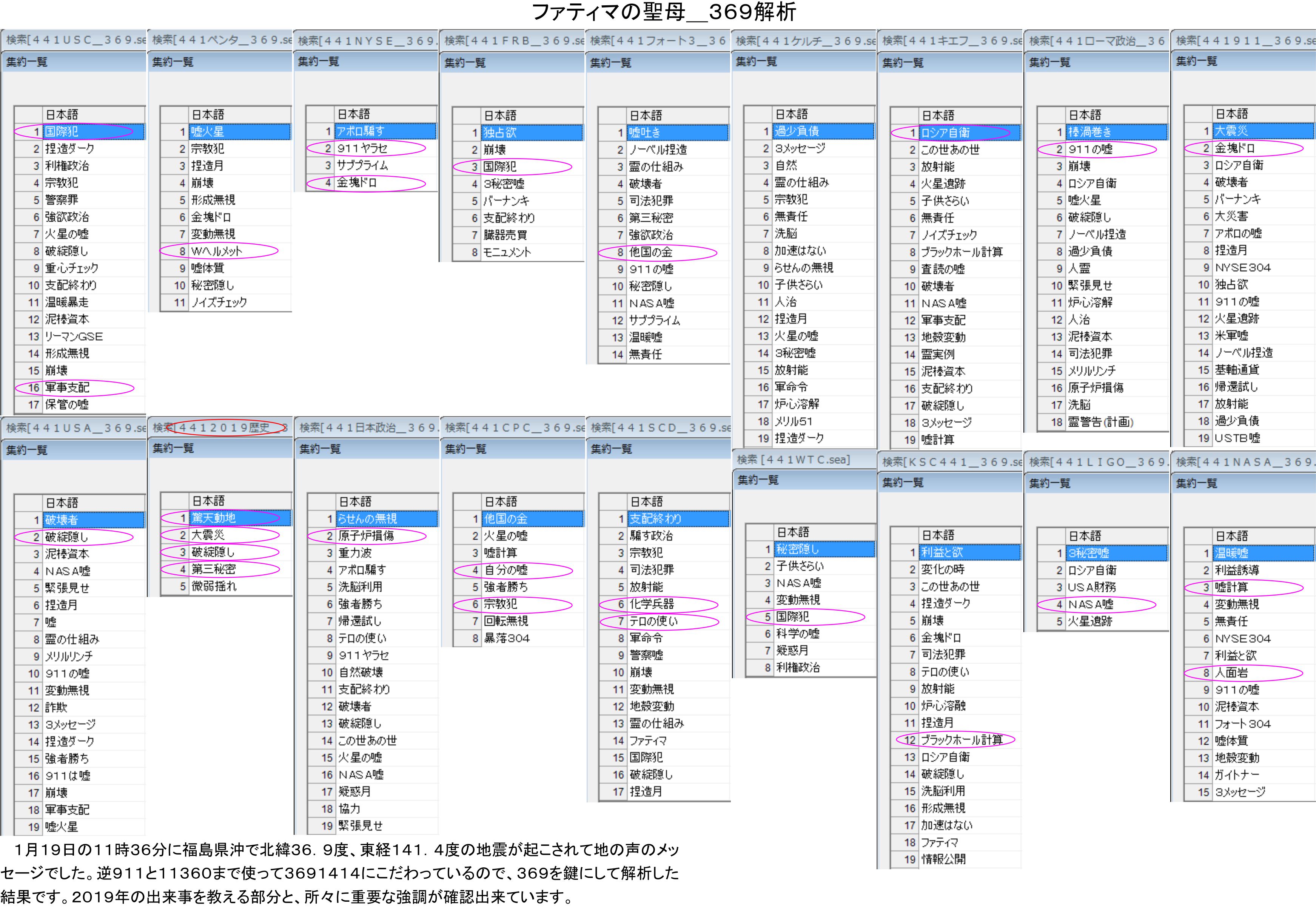Select the ガイトナー row
This screenshot has height=907, width=1316.
point(1236,775)
